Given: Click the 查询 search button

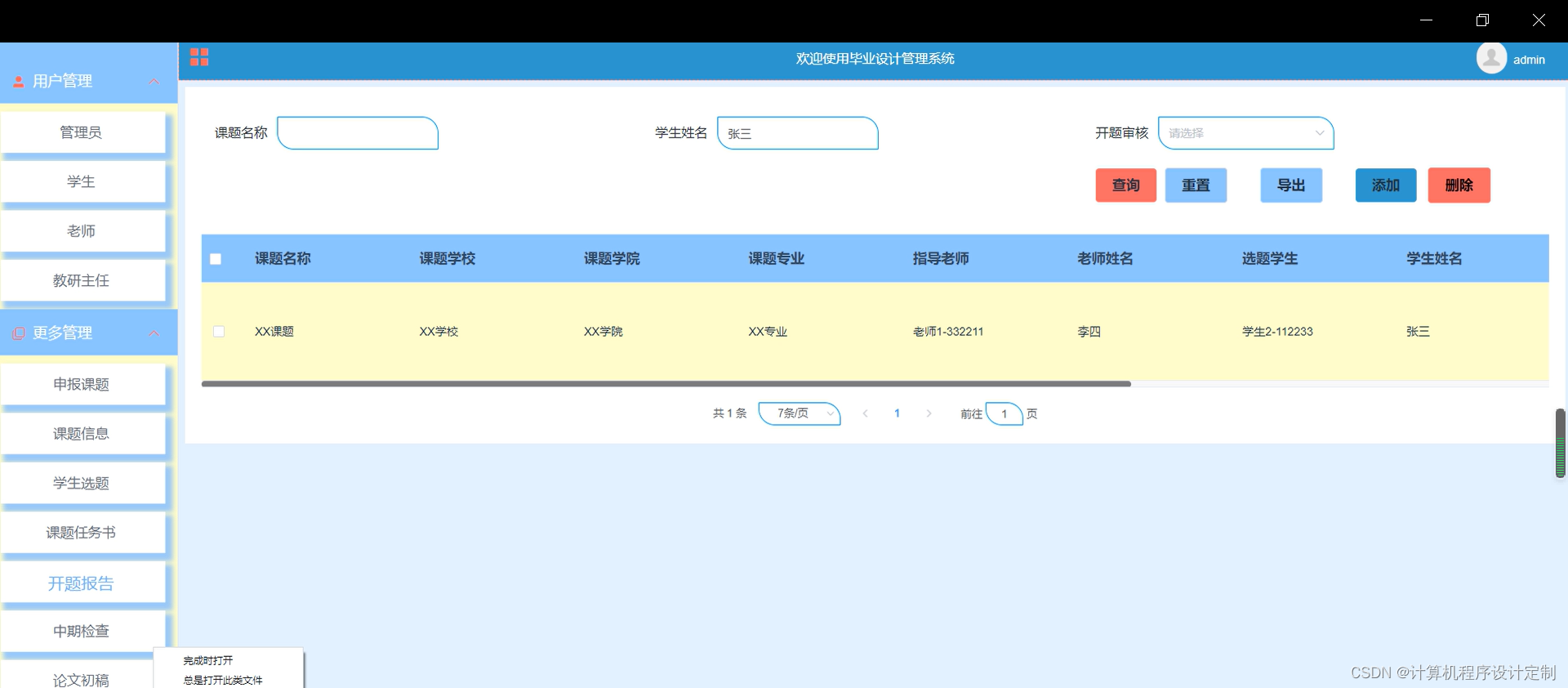Looking at the screenshot, I should coord(1126,185).
